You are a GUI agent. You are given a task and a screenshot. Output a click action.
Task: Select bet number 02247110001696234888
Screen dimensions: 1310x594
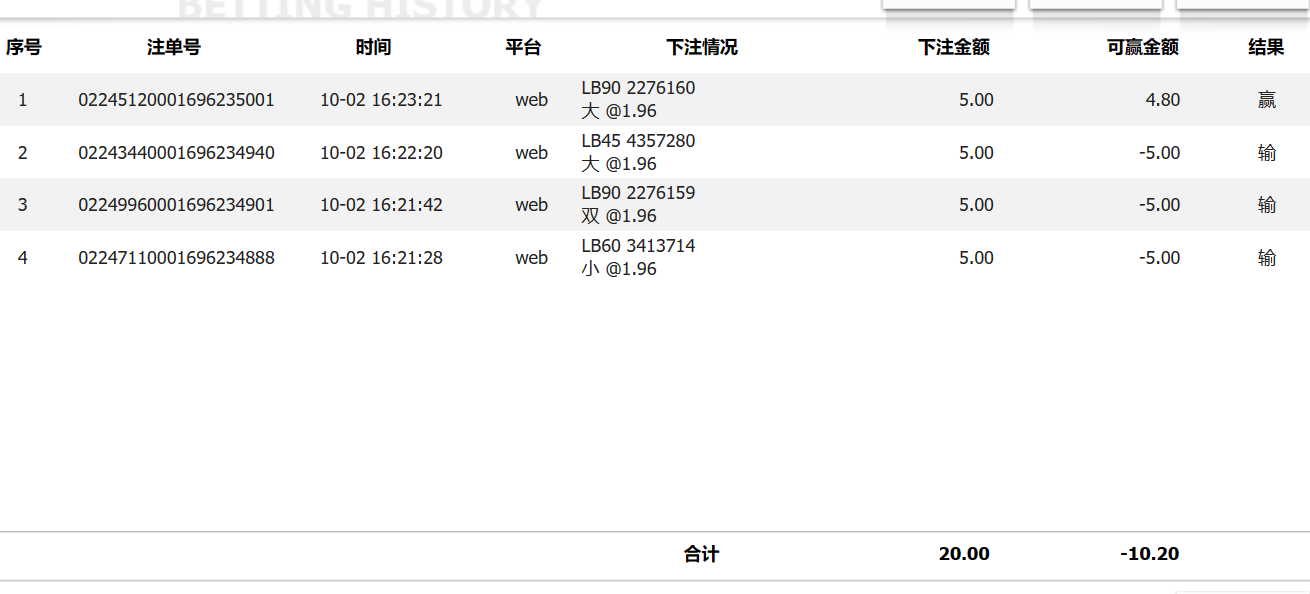coord(176,258)
